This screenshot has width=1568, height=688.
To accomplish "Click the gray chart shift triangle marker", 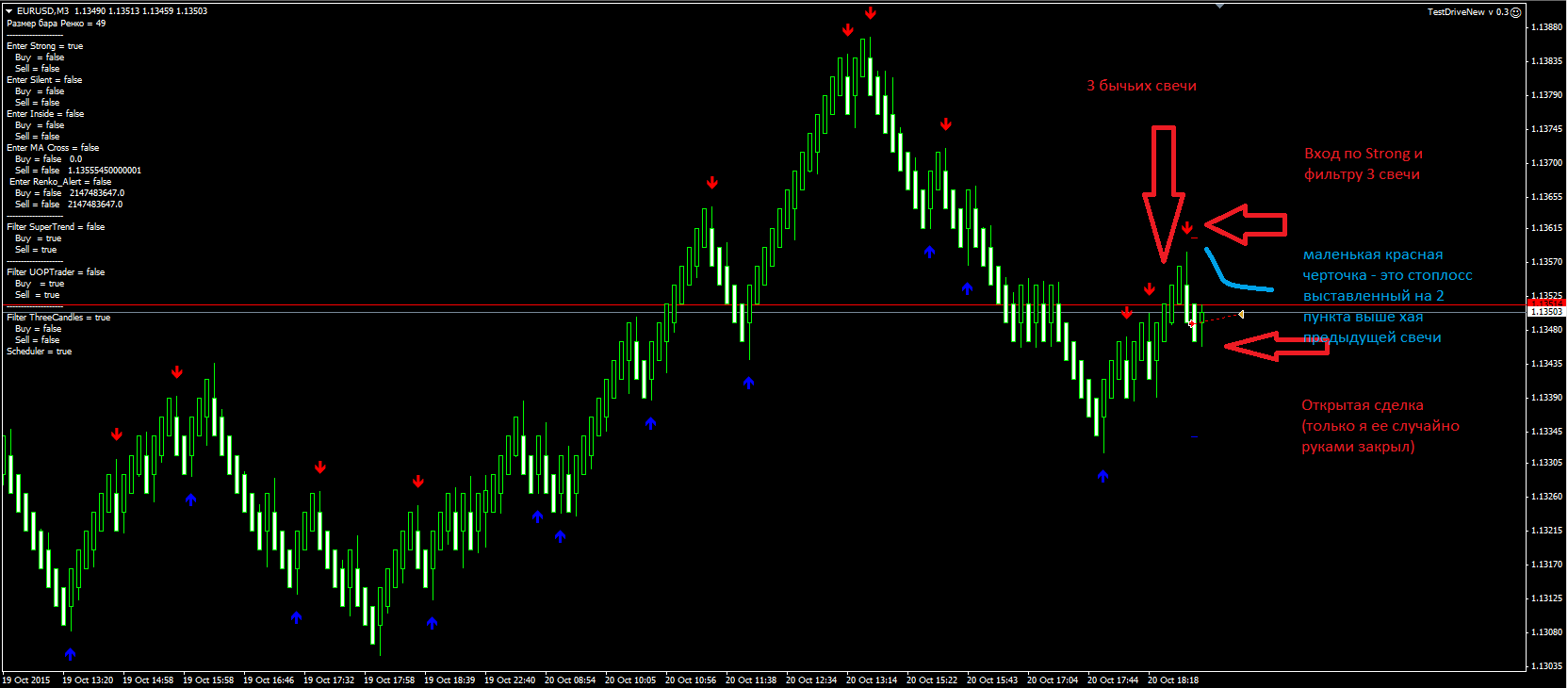I will pyautogui.click(x=1220, y=6).
